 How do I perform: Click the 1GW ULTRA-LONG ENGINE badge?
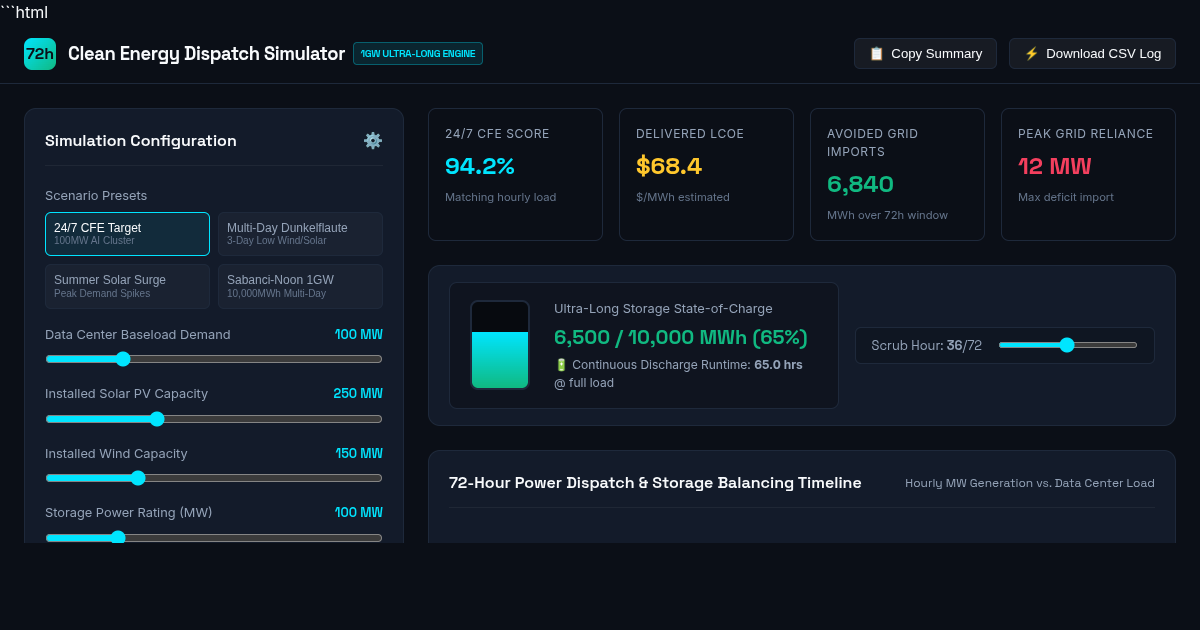point(418,54)
